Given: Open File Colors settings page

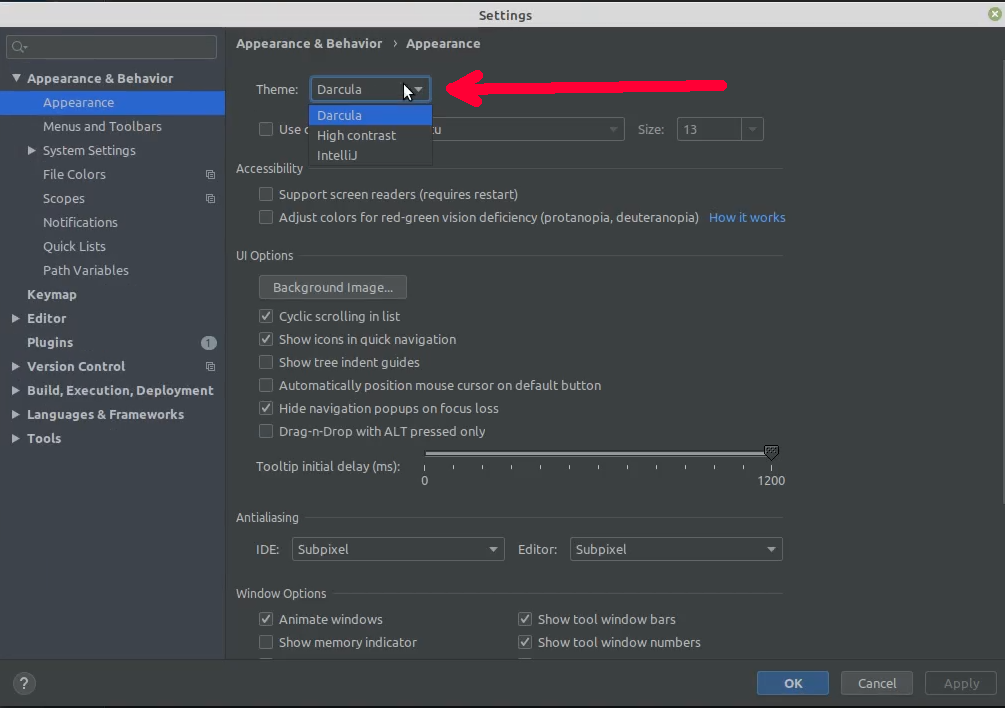Looking at the screenshot, I should point(74,174).
